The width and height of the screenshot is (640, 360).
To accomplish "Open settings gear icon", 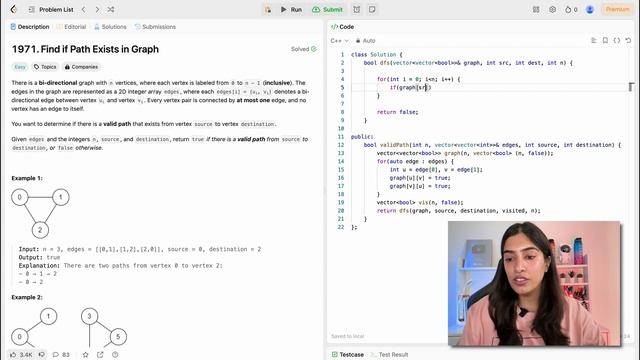I will point(552,9).
